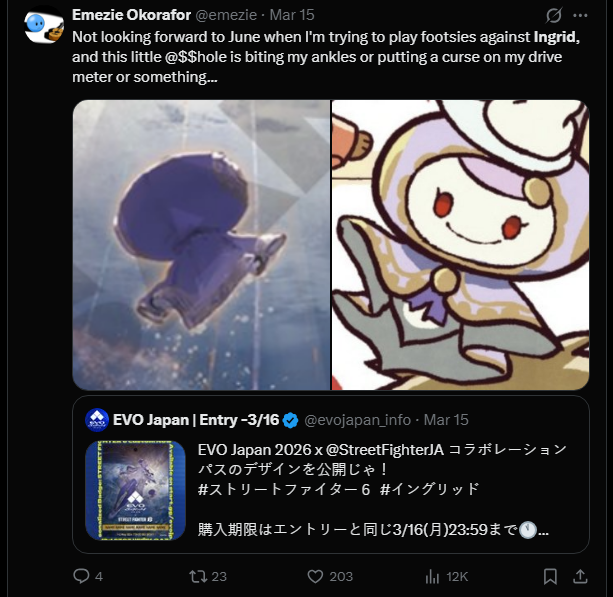Open EVO Japan profile avatar icon

coord(97,420)
